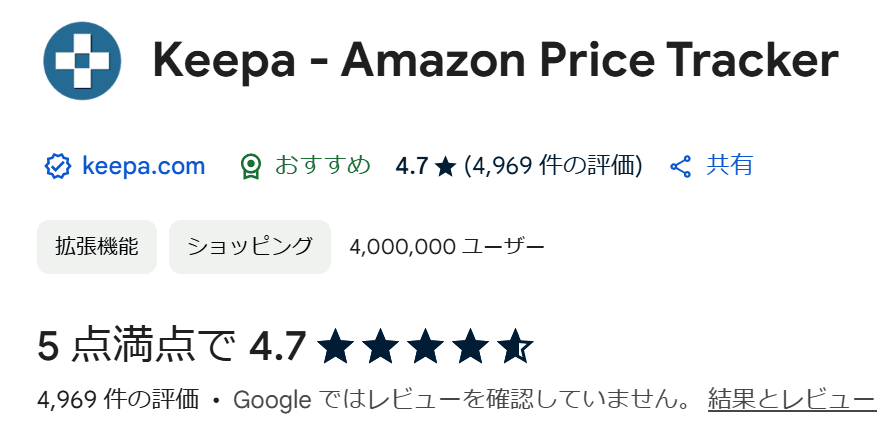The height and width of the screenshot is (427, 877).
Task: Click the small star beside the 4.7 rating
Action: click(x=445, y=167)
